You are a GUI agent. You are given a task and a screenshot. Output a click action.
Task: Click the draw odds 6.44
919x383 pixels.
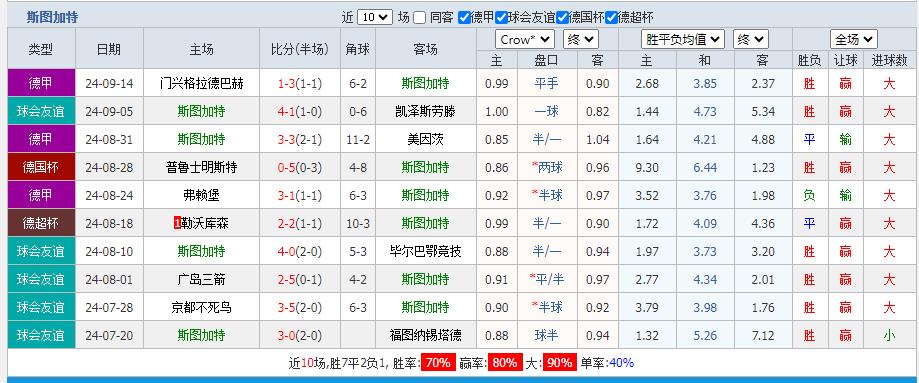click(705, 168)
